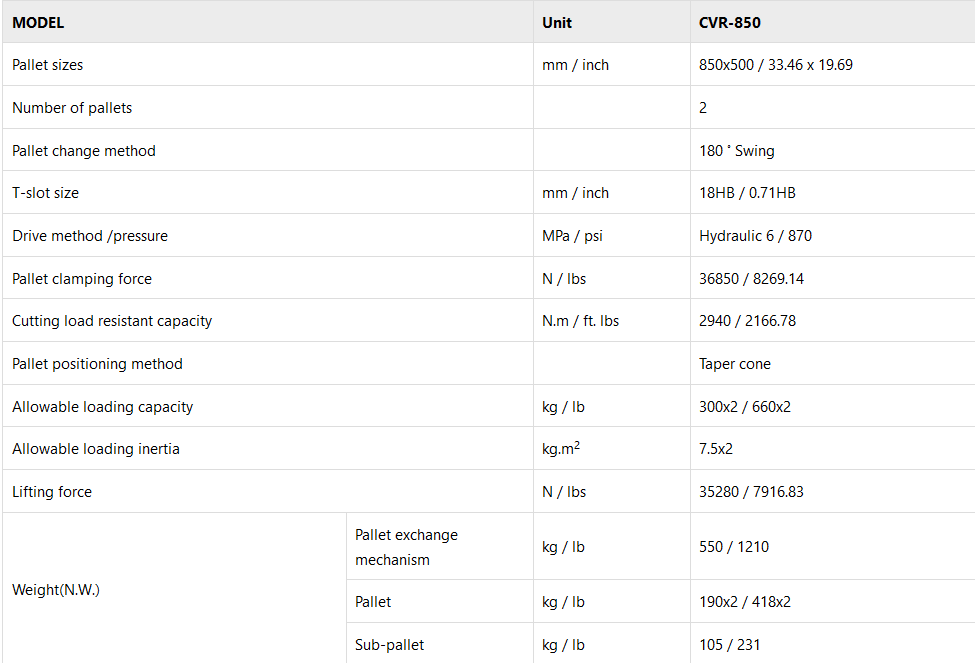Click the MPa / psi unit cell
975x663 pixels.
pyautogui.click(x=573, y=236)
